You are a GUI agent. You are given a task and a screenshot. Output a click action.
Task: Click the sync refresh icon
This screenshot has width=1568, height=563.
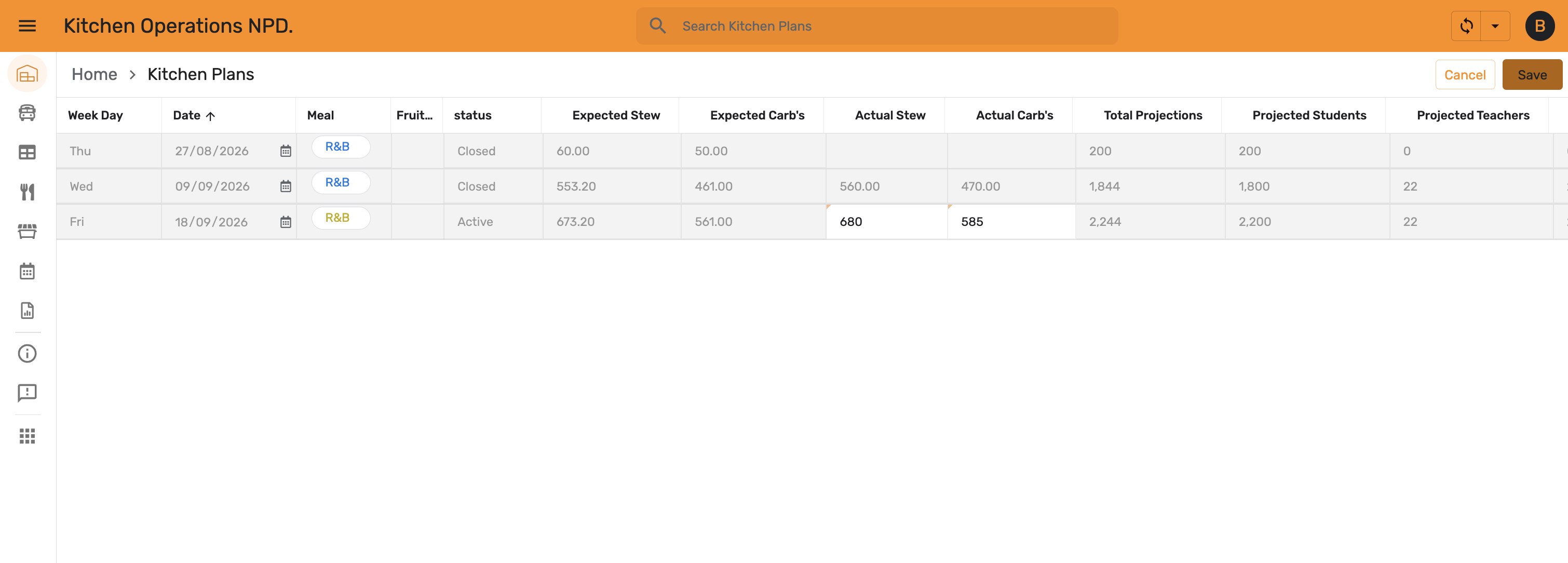[x=1466, y=26]
